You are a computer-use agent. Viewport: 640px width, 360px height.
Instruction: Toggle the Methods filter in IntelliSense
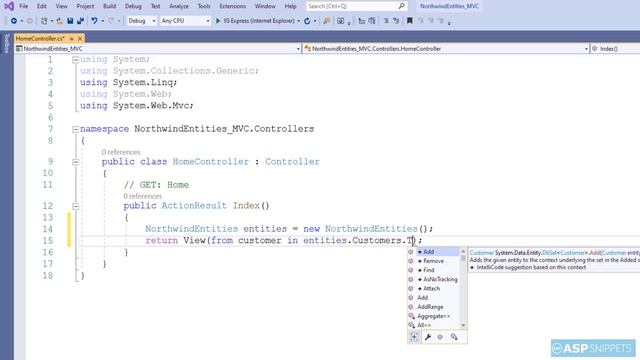[x=440, y=337]
